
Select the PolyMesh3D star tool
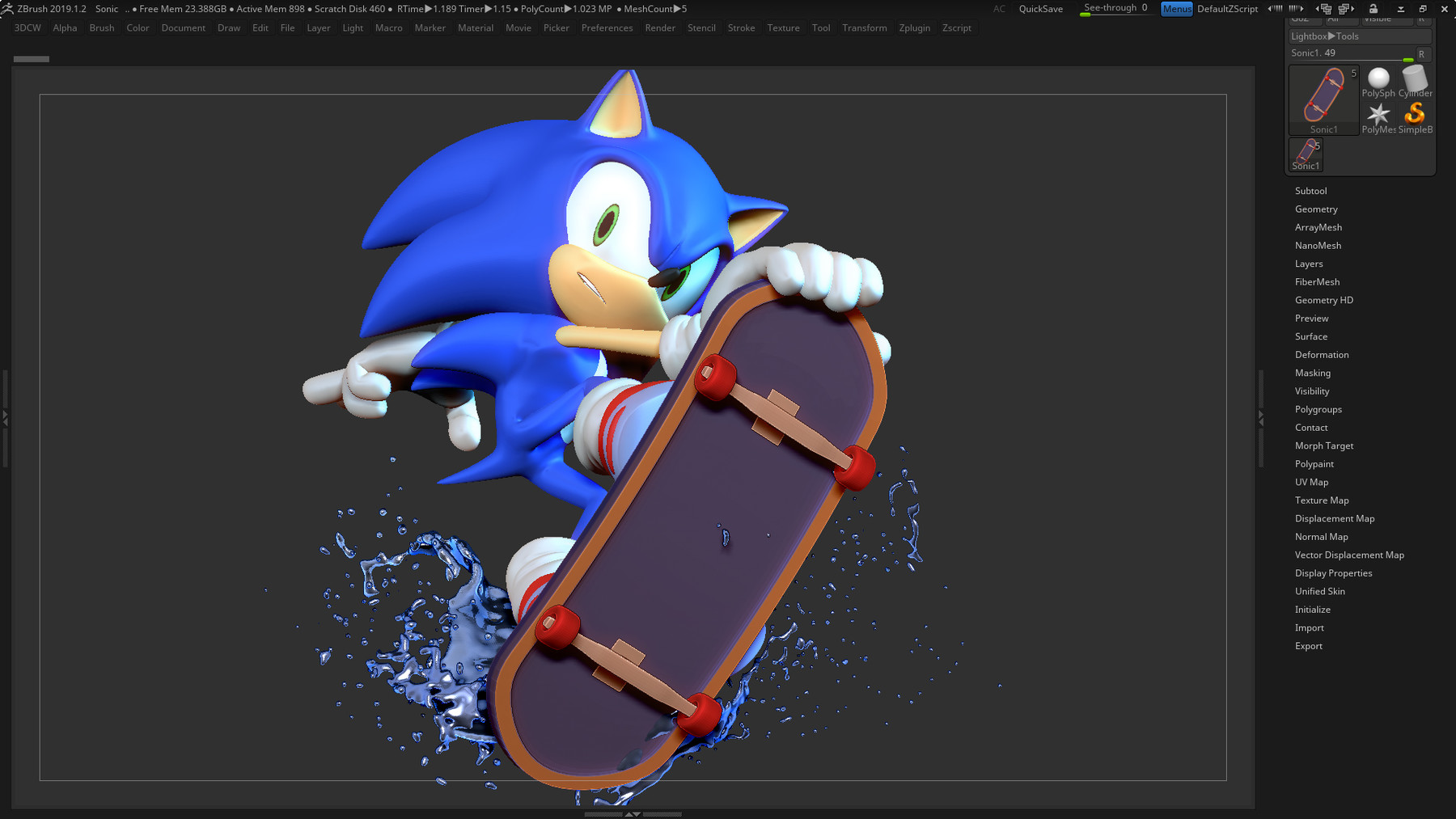tap(1378, 116)
